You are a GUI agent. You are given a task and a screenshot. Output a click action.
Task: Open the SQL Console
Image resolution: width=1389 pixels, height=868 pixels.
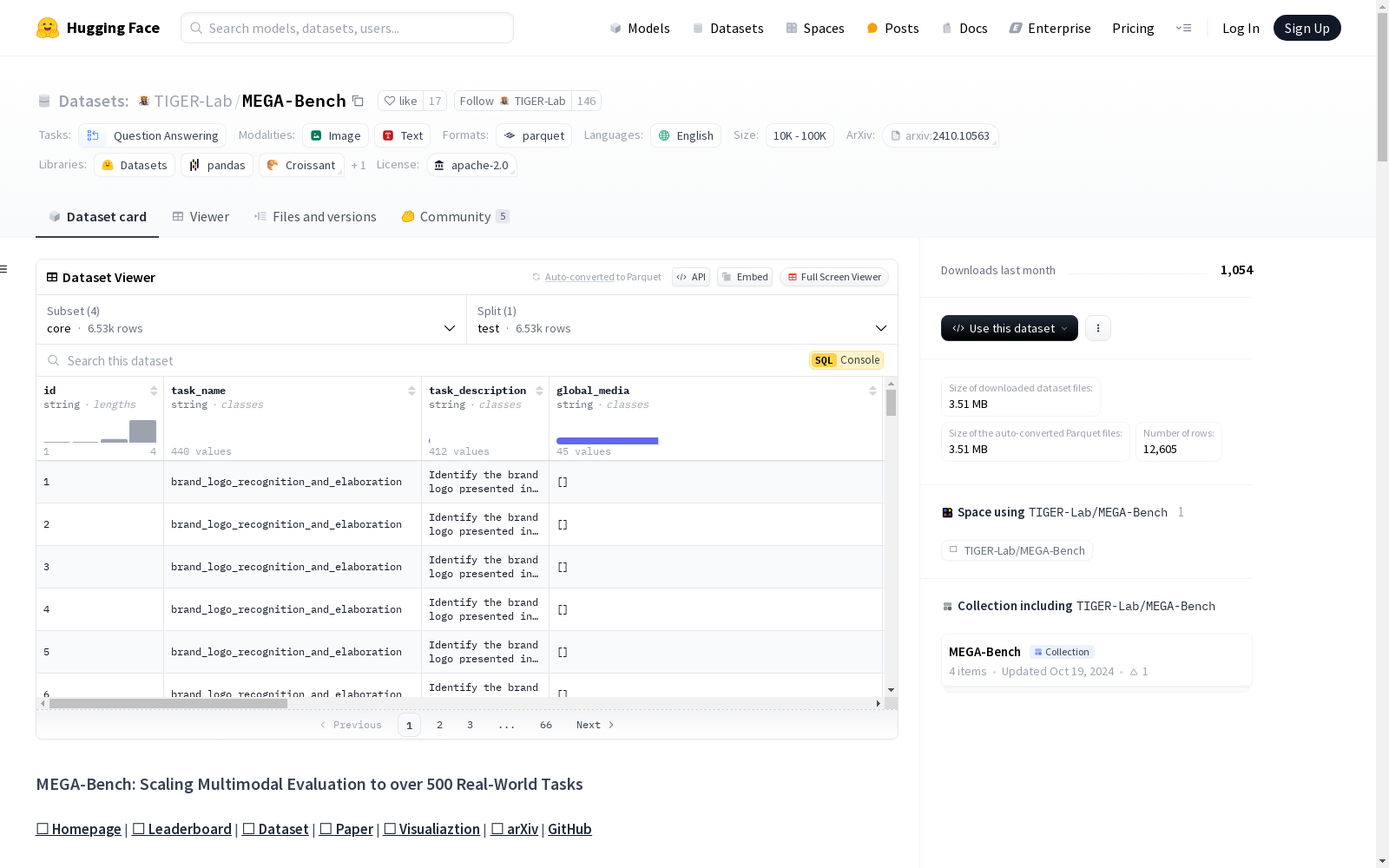(x=846, y=360)
